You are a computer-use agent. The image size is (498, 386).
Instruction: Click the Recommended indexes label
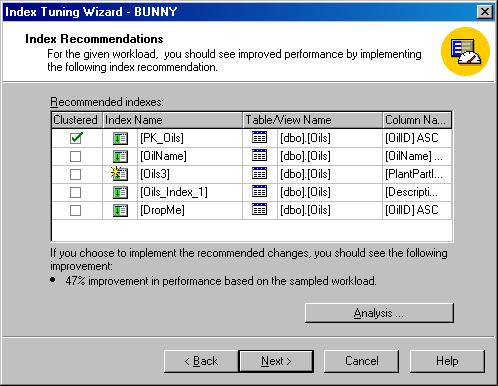coord(107,102)
